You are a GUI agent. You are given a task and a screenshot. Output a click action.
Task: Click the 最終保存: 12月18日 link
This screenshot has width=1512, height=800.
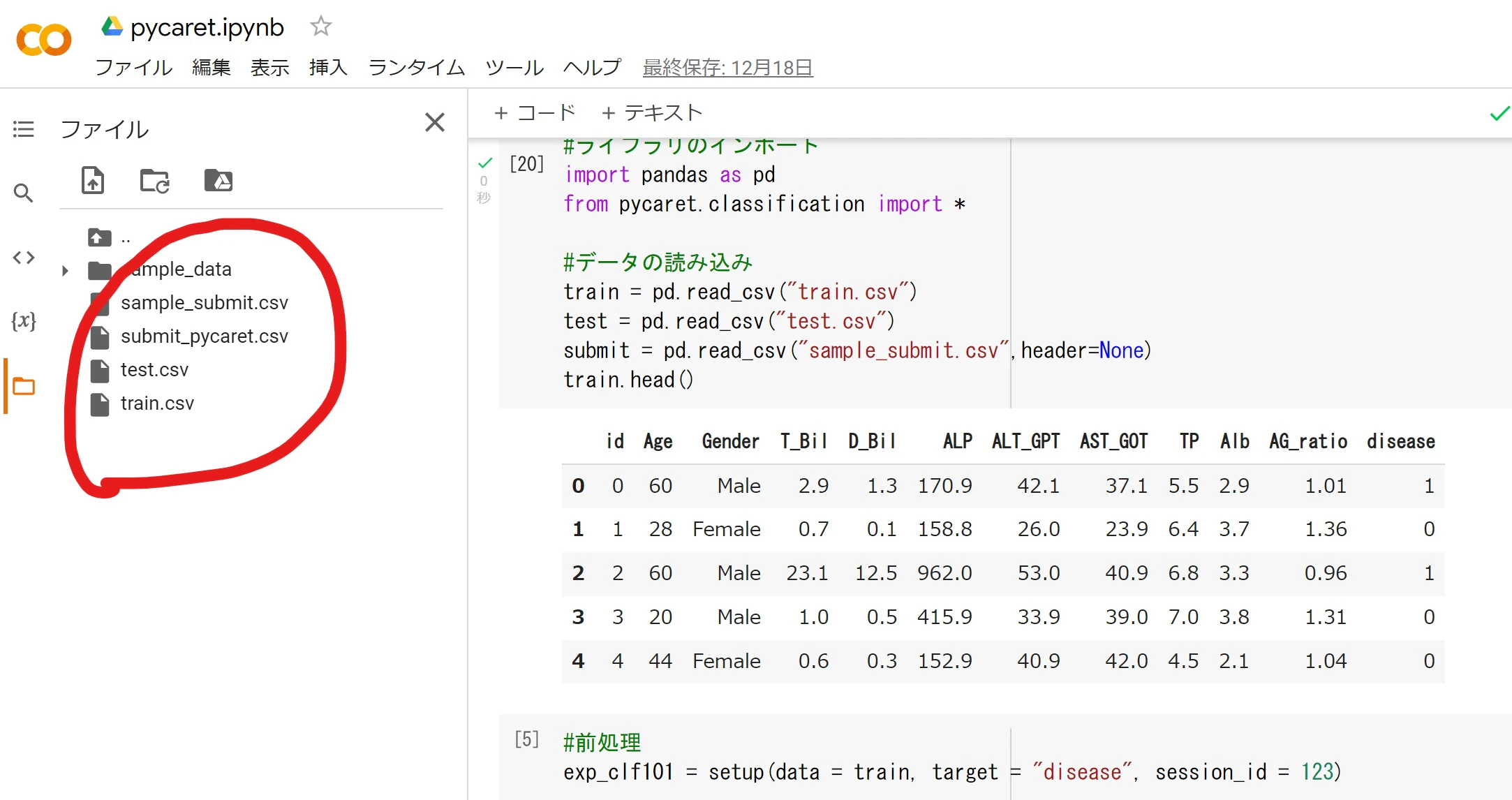coord(727,68)
